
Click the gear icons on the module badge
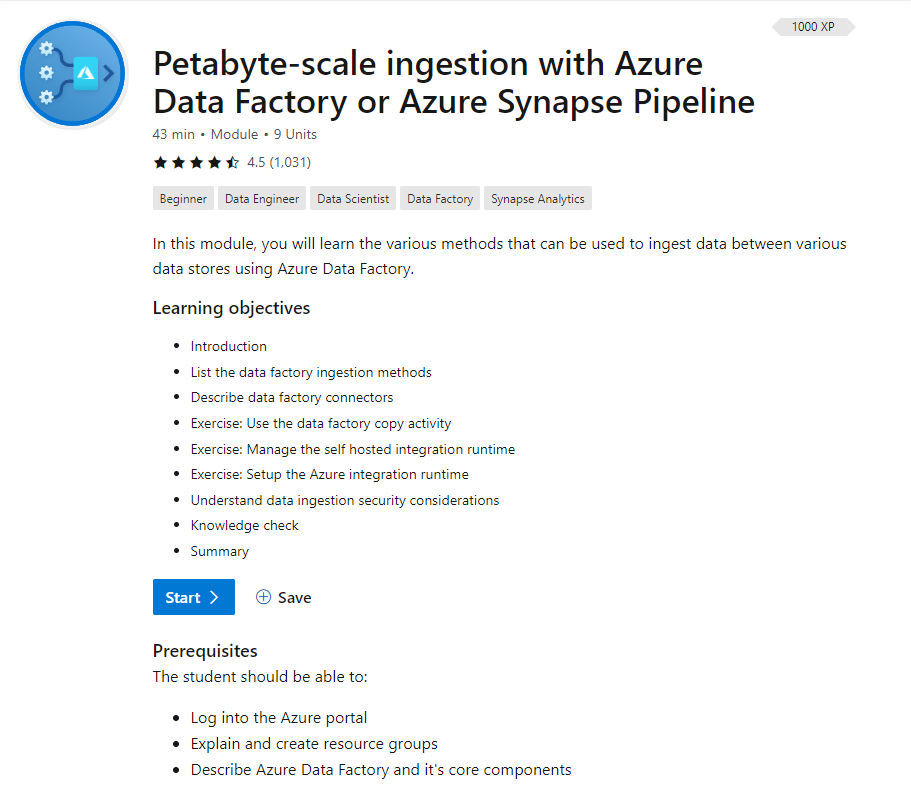pyautogui.click(x=47, y=72)
